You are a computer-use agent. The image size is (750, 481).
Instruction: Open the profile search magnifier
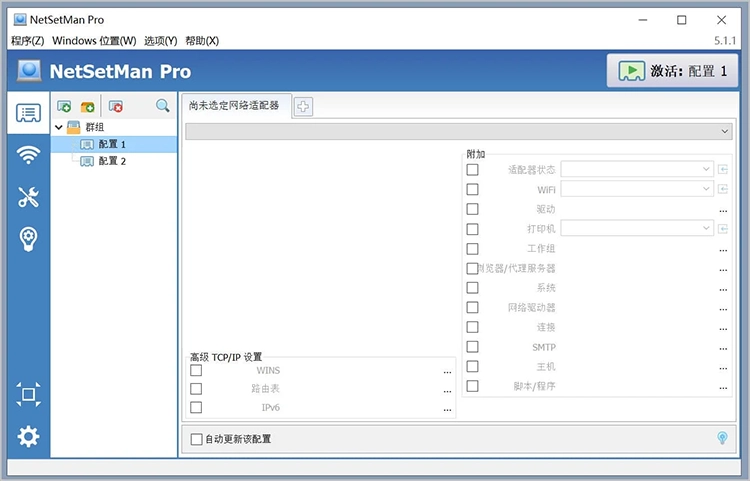click(x=163, y=106)
